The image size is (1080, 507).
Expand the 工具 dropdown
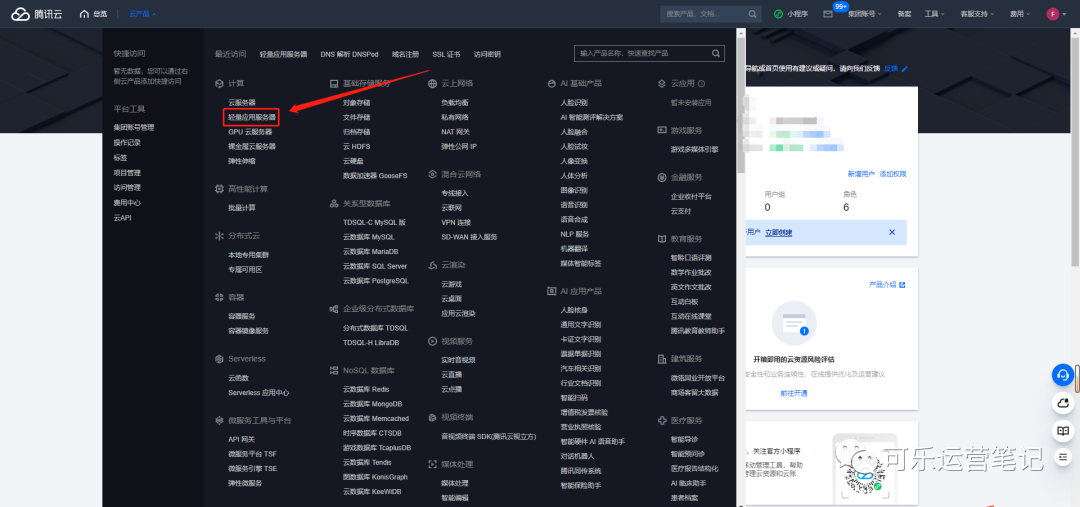tap(933, 14)
